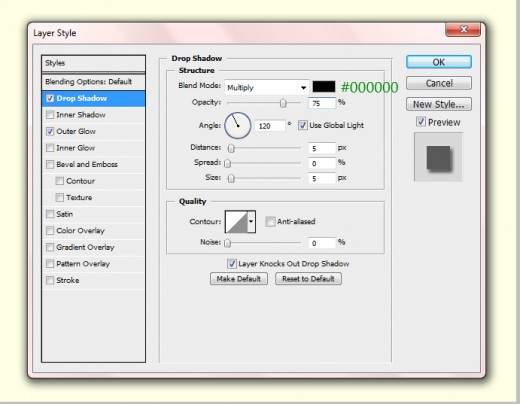Image resolution: width=520 pixels, height=404 pixels.
Task: Click the Cancel button
Action: point(439,83)
